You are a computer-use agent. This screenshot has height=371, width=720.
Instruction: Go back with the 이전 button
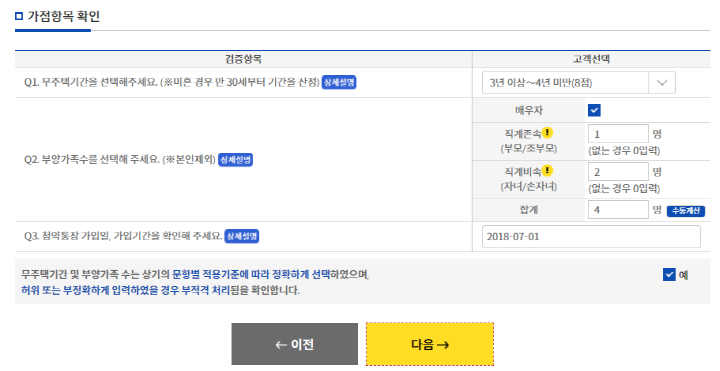(x=294, y=344)
